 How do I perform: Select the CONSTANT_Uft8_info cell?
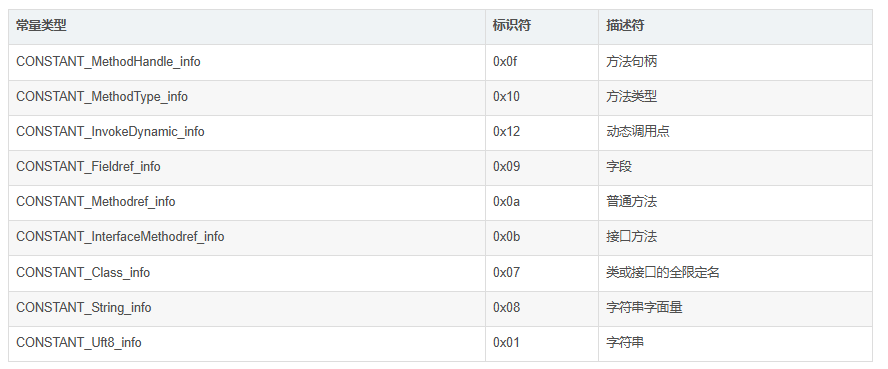click(247, 344)
